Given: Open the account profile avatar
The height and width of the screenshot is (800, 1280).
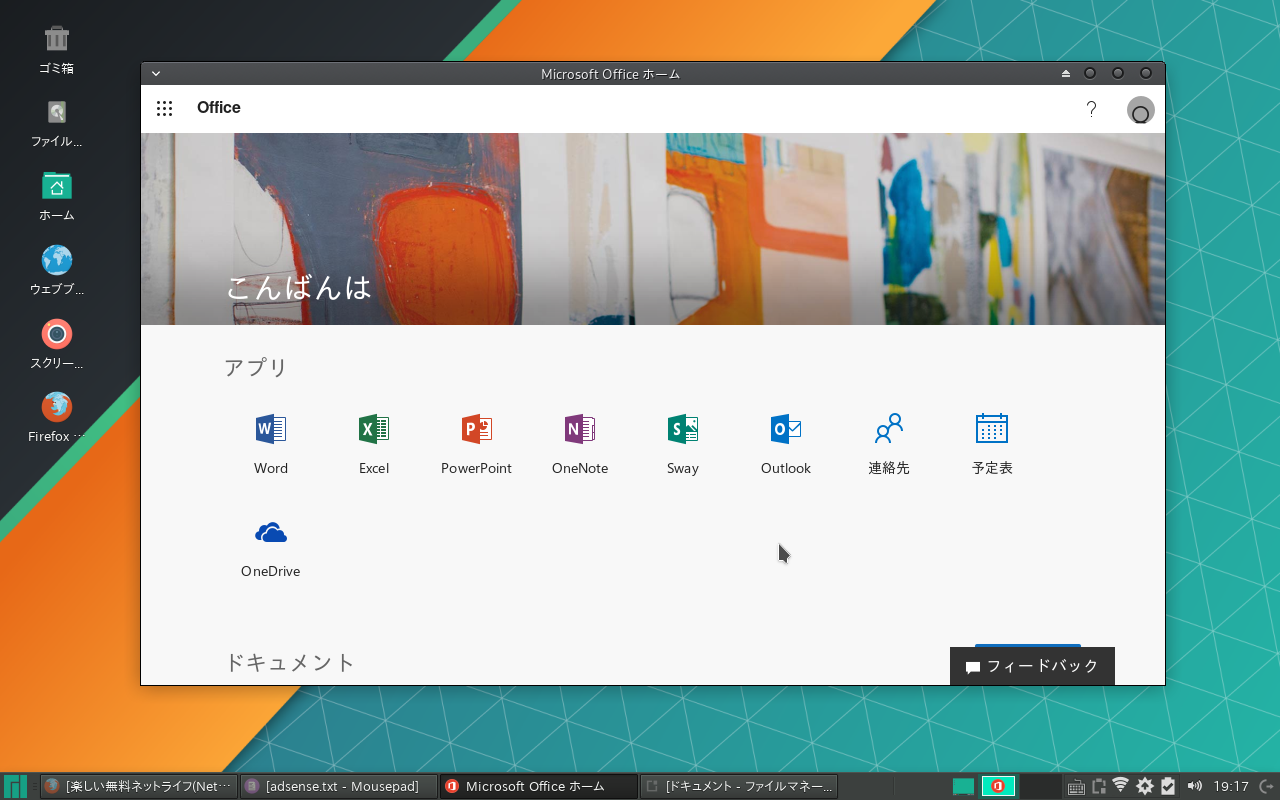Looking at the screenshot, I should click(x=1140, y=110).
